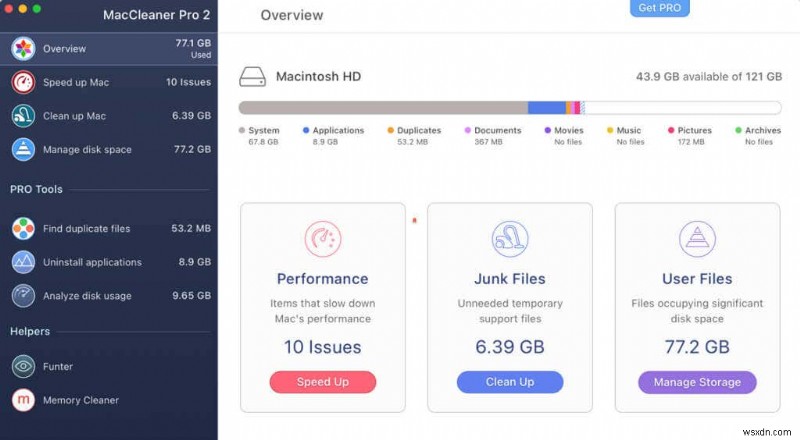Click the Documents legend dot

(x=468, y=130)
